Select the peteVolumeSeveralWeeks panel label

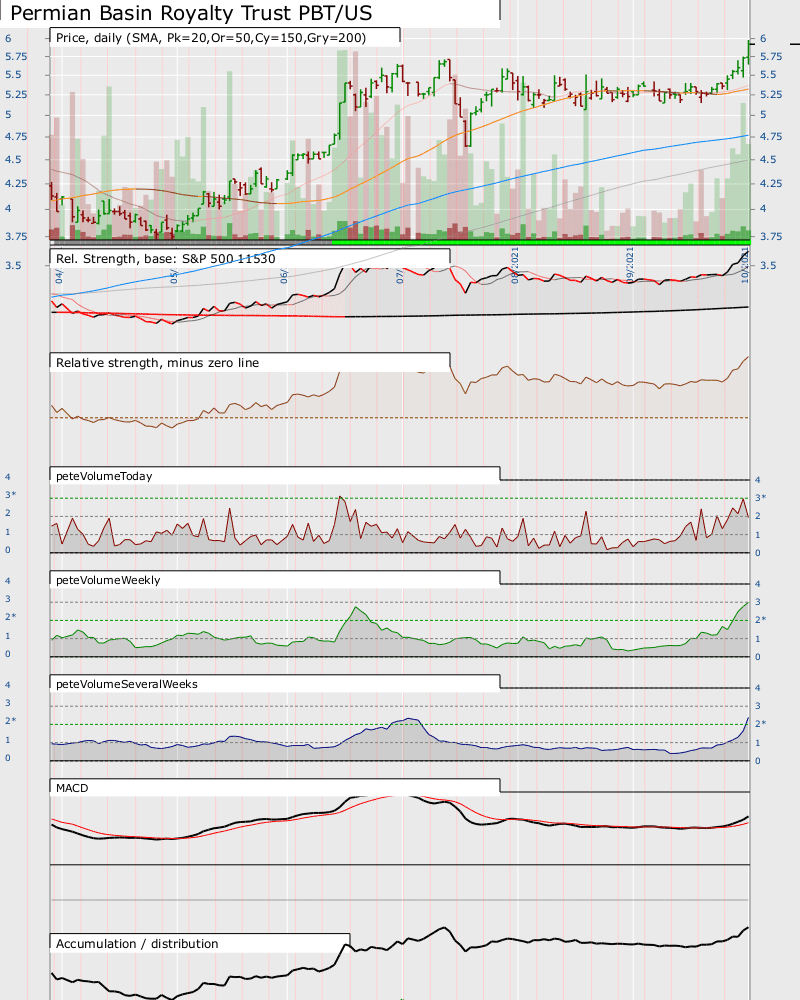(x=127, y=684)
